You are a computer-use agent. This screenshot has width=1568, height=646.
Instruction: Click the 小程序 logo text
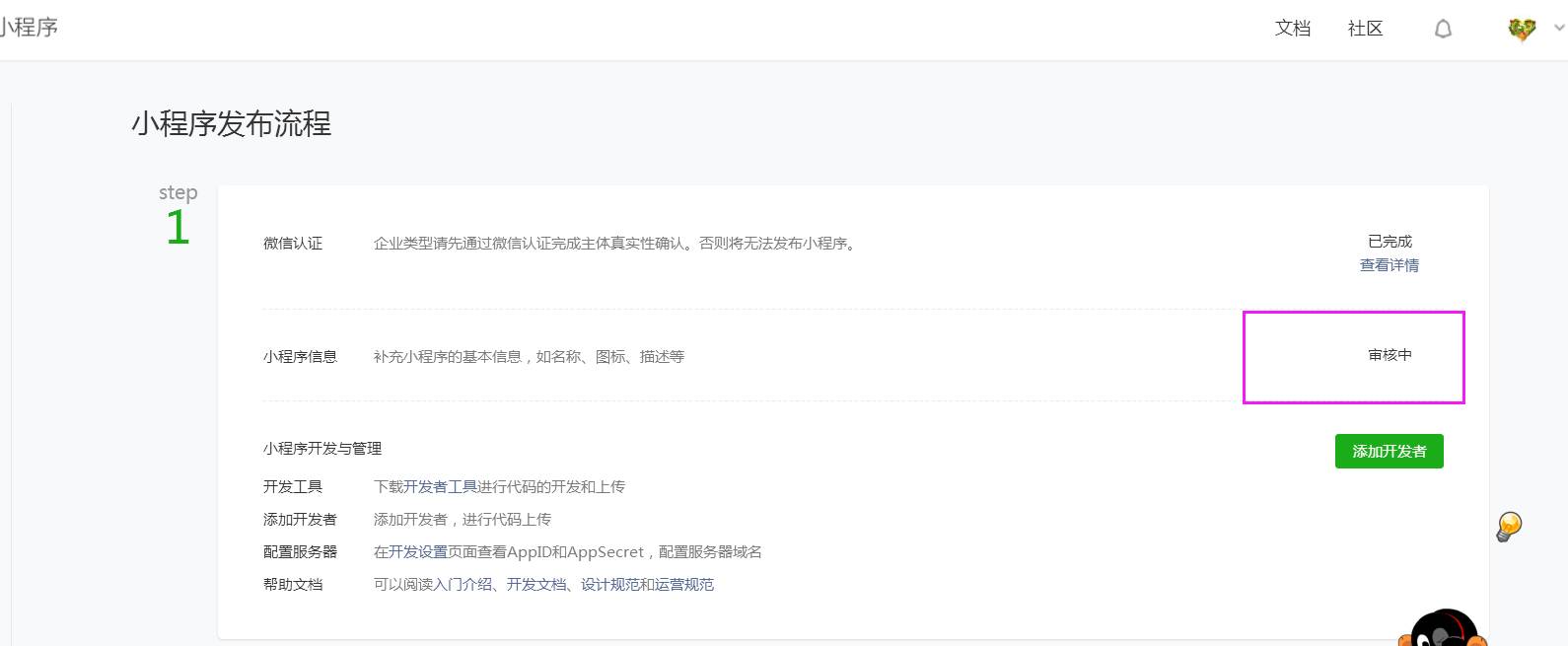[29, 27]
